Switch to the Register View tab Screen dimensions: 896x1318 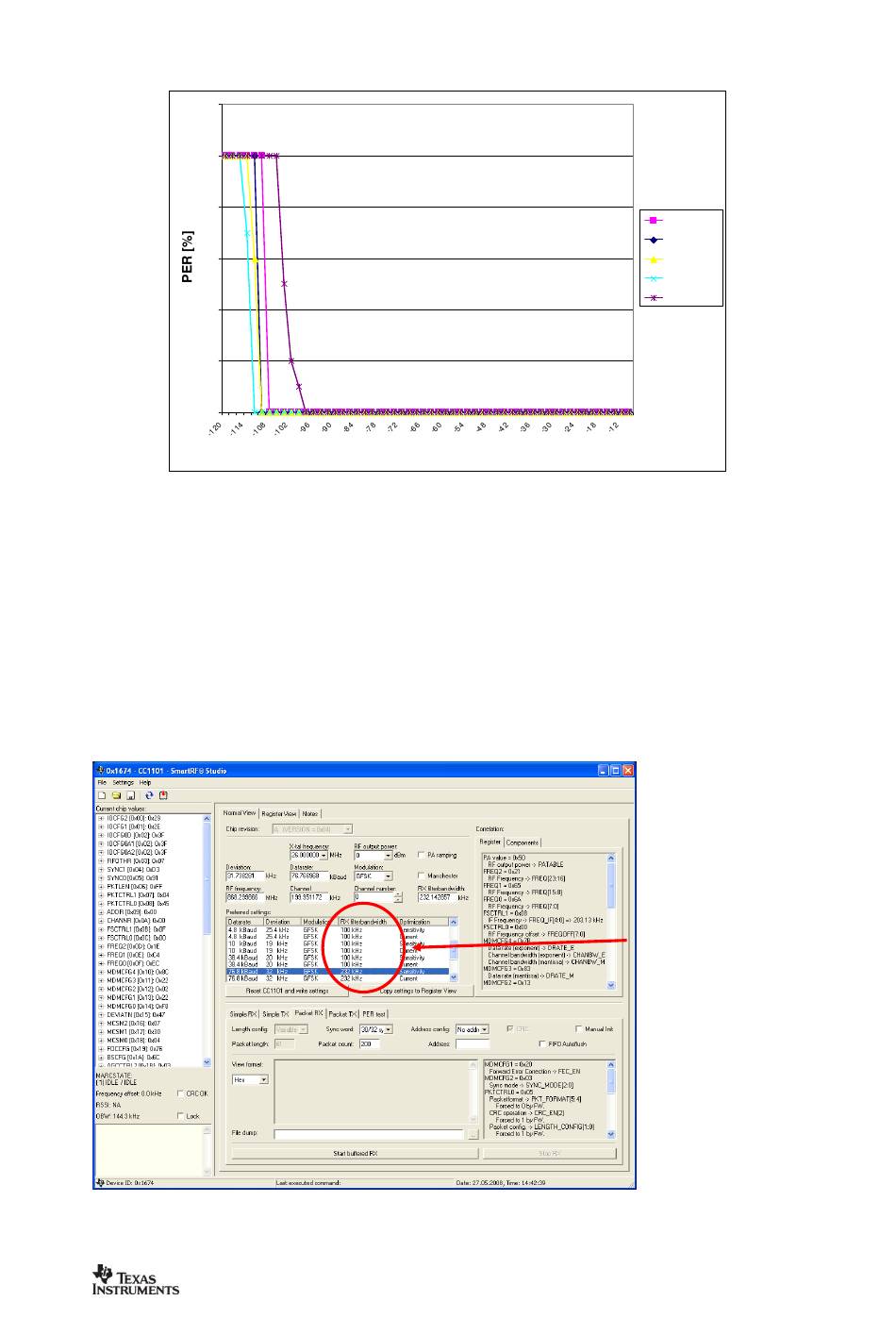pos(278,813)
